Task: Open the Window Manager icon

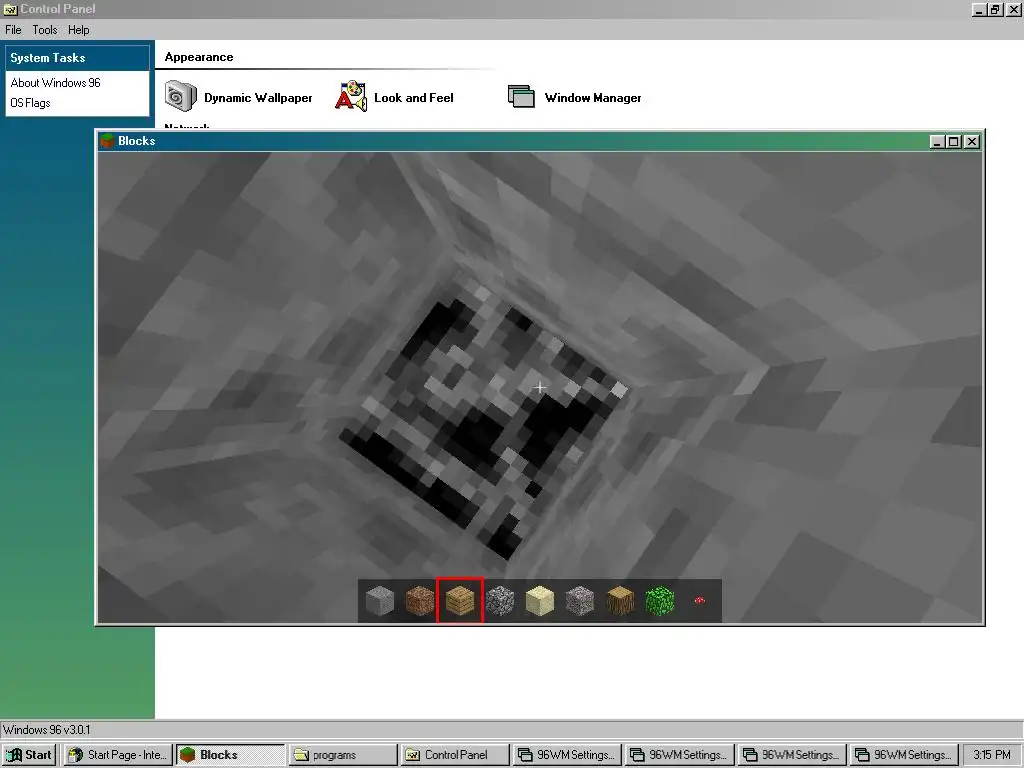Action: 521,97
